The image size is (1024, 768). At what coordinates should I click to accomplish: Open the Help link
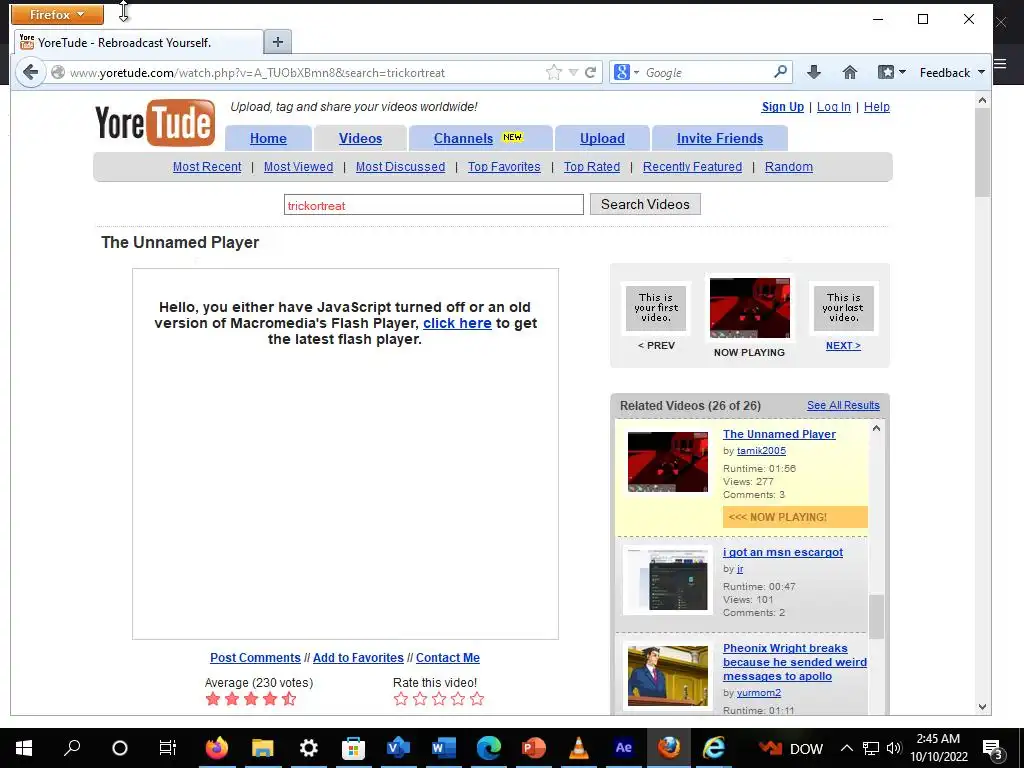click(x=876, y=107)
